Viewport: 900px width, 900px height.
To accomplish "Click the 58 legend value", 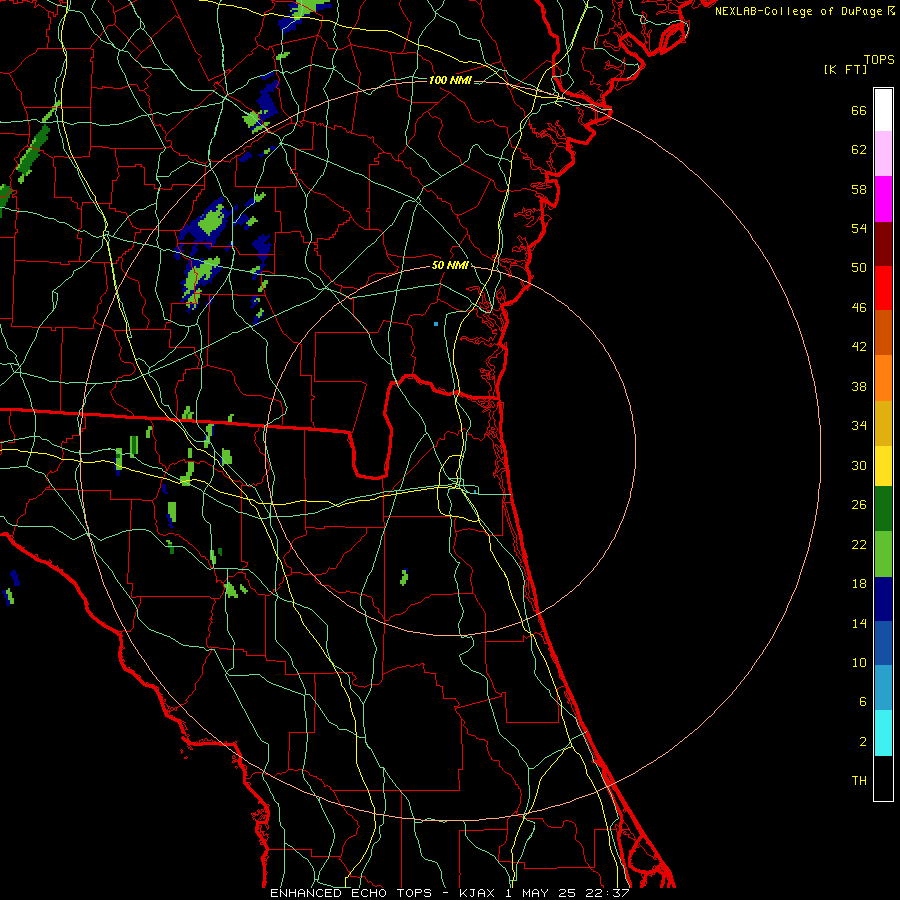I will 859,189.
